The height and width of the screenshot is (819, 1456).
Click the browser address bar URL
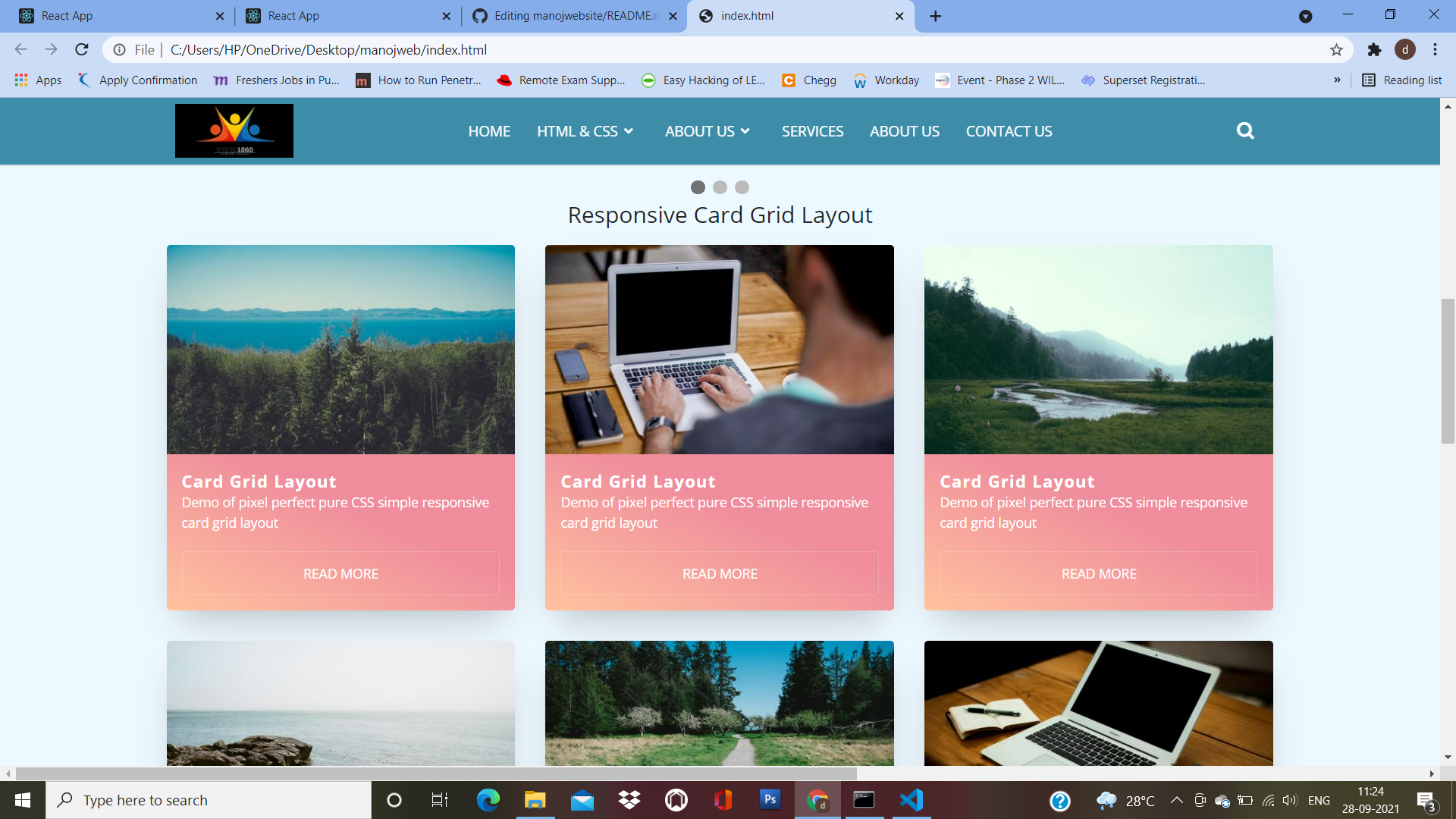point(328,50)
